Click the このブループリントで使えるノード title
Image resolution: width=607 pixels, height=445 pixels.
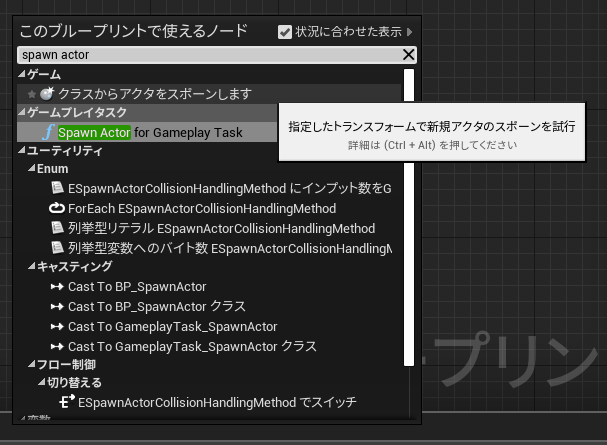[134, 31]
